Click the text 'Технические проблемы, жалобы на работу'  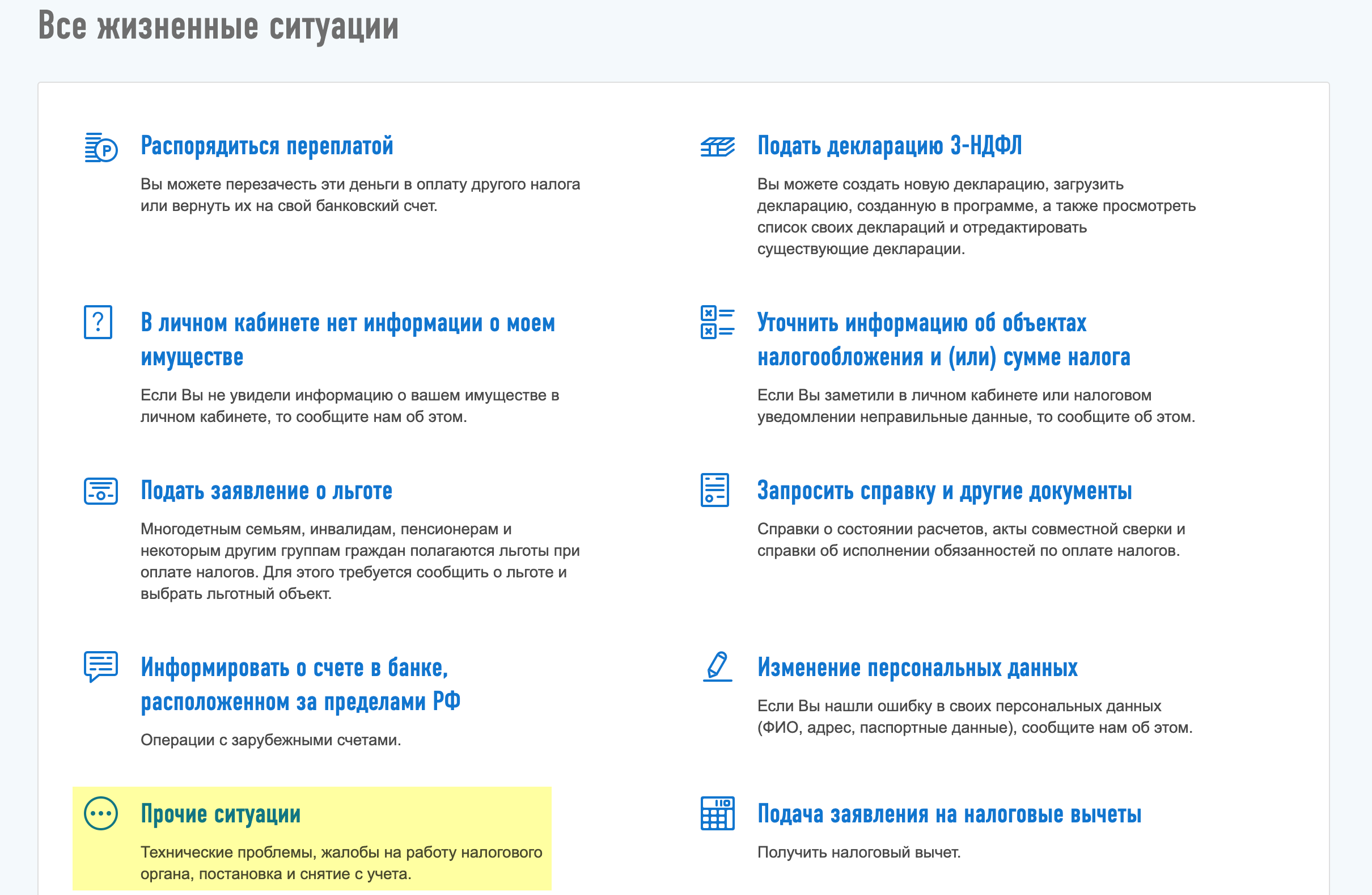point(341,863)
